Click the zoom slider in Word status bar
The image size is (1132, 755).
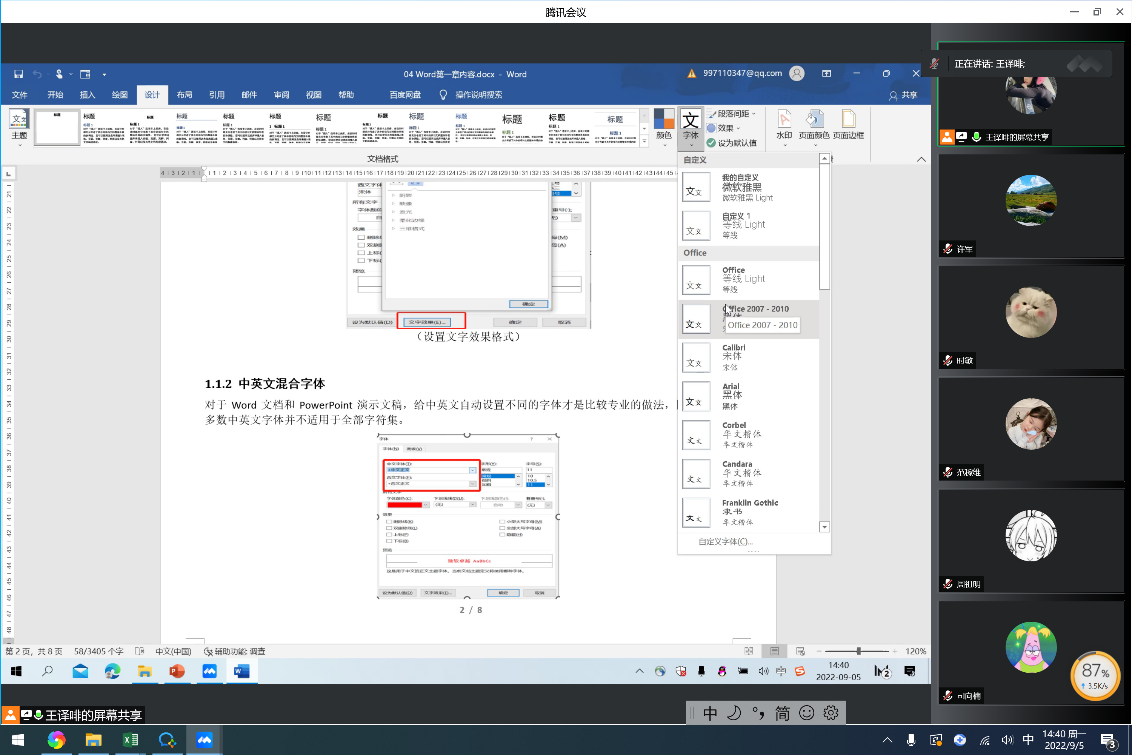[x=858, y=651]
